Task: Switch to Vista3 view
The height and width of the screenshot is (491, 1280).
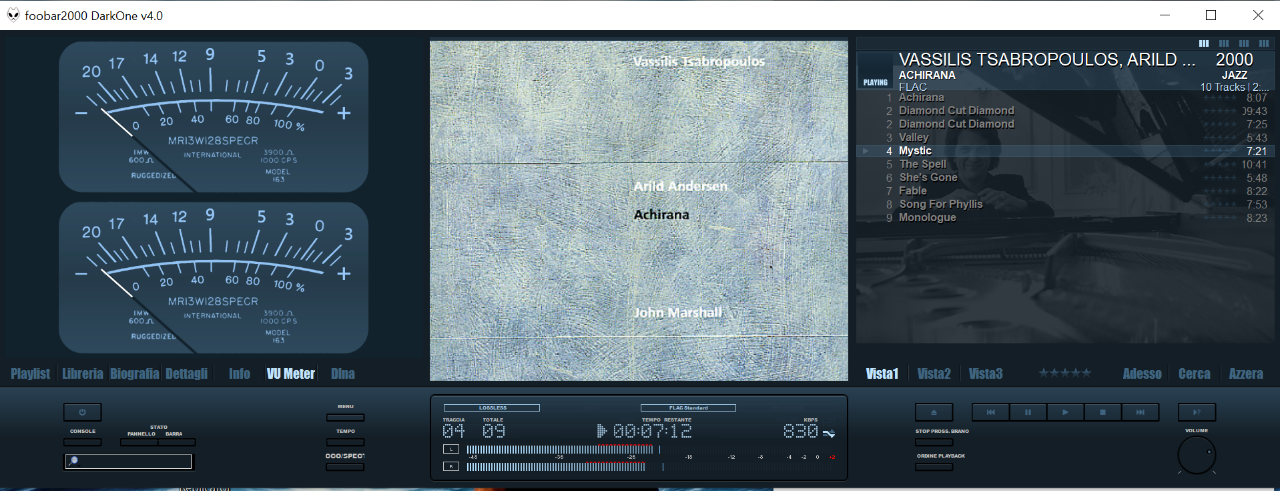Action: [986, 374]
